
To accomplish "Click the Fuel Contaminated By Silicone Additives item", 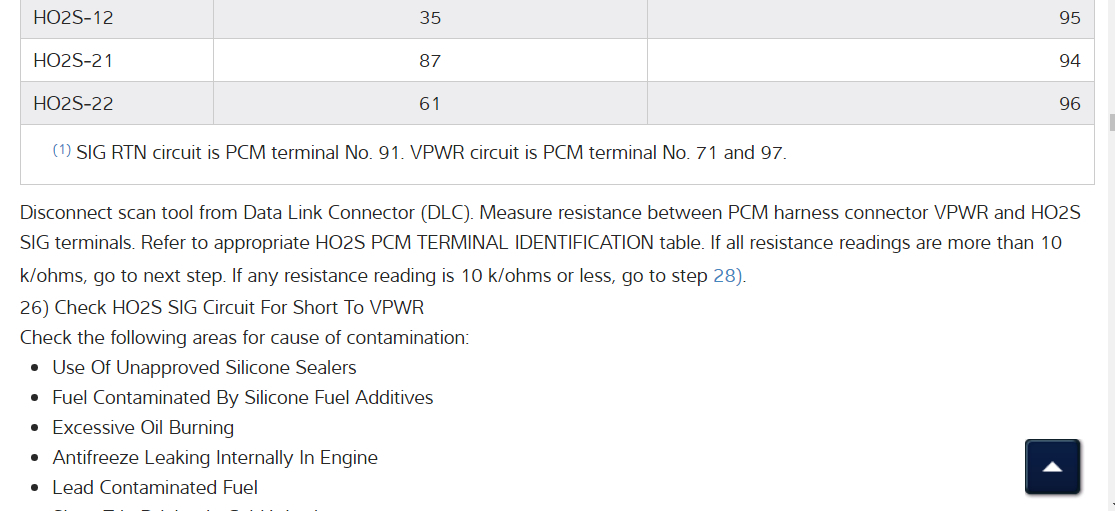I will 243,397.
